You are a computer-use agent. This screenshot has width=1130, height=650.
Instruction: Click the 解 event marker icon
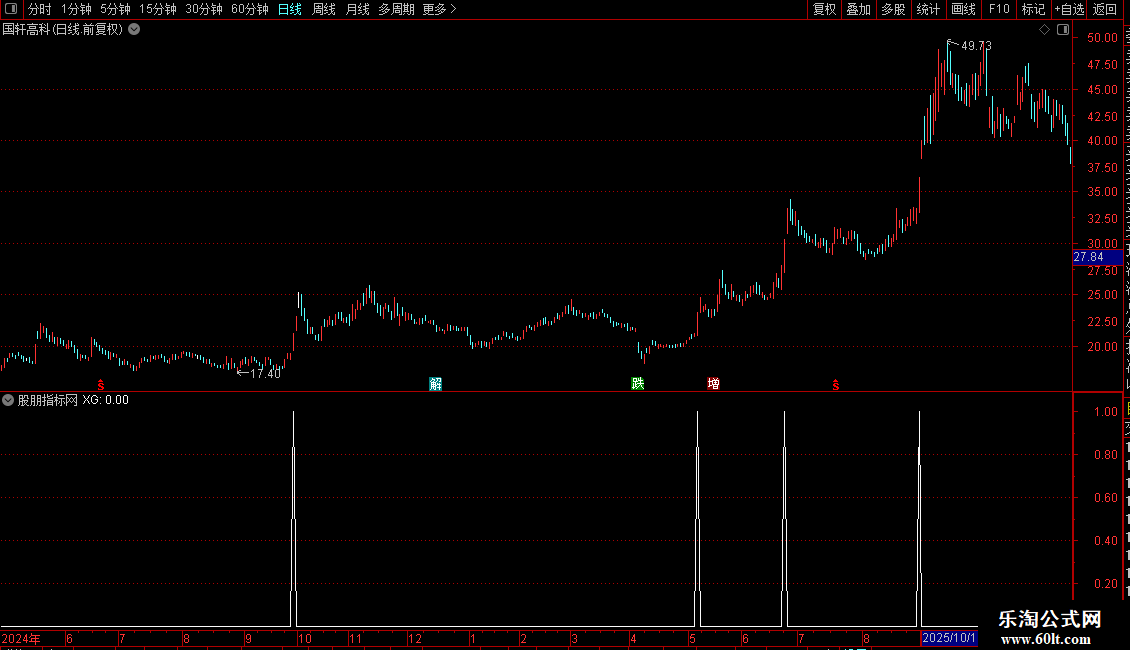coord(435,383)
